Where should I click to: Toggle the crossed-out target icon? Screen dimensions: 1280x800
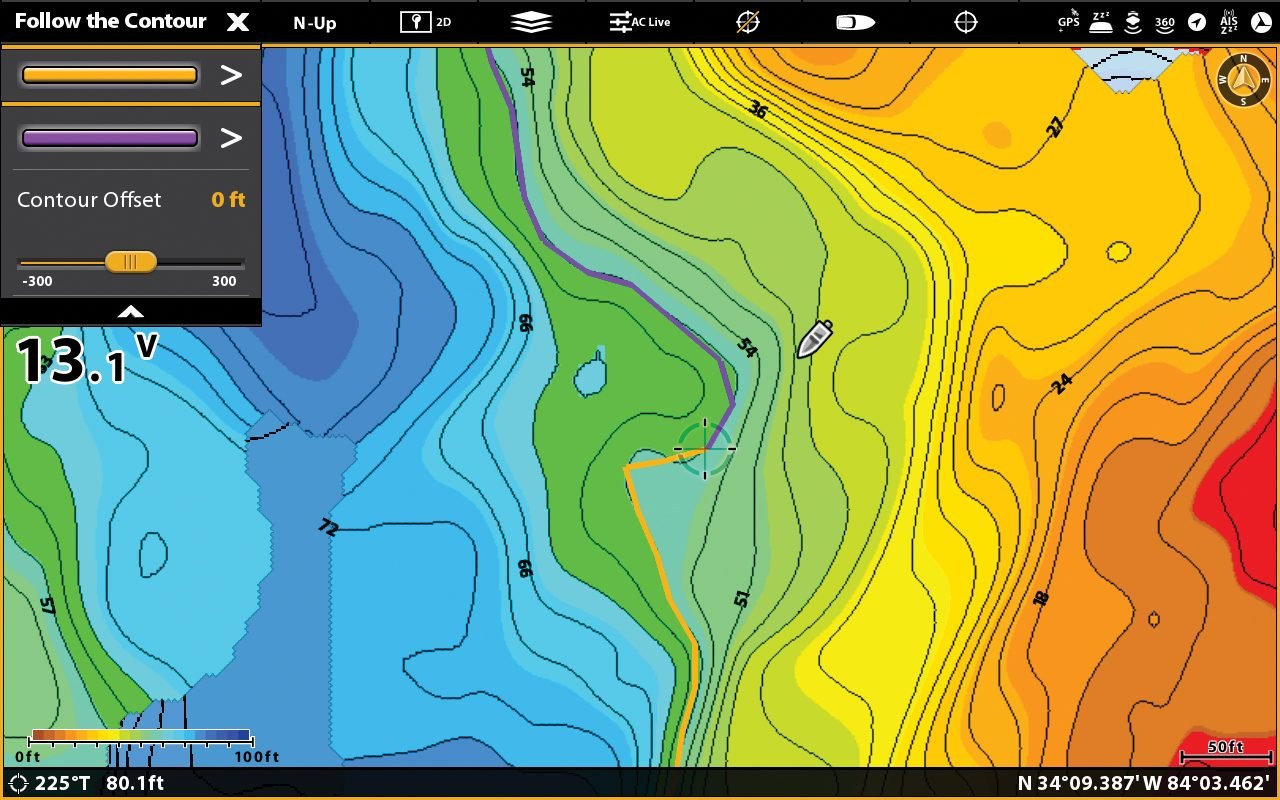click(x=747, y=22)
